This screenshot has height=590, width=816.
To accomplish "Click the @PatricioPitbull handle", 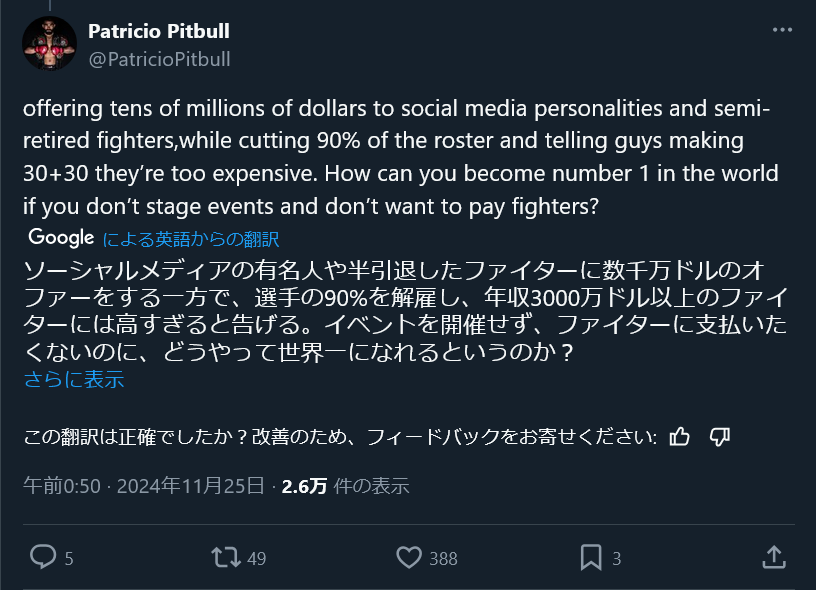I will [x=159, y=59].
